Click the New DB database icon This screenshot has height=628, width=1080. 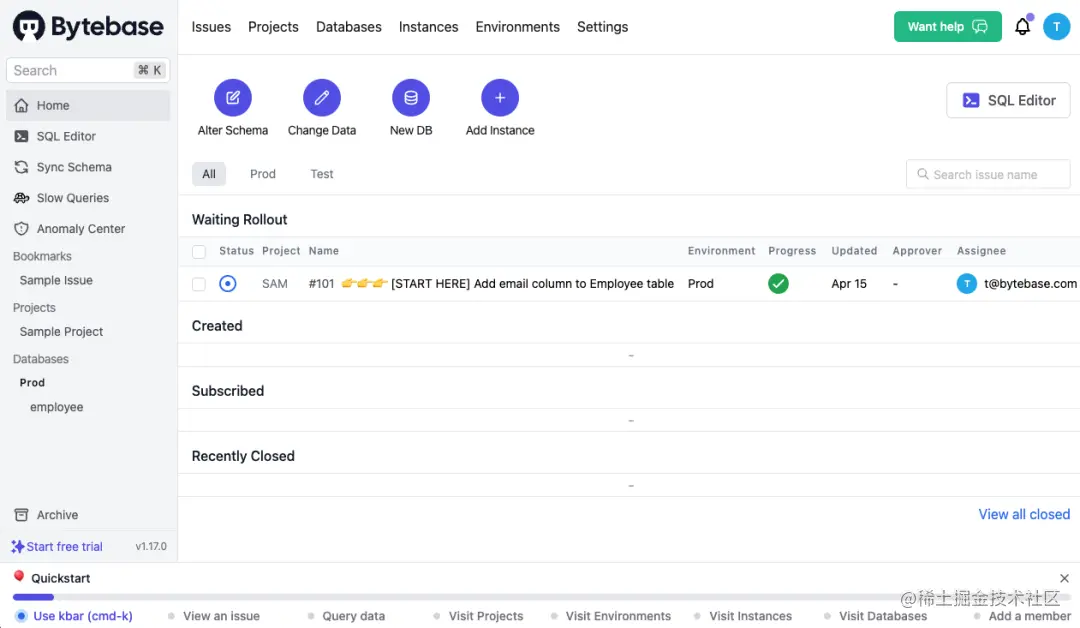pyautogui.click(x=411, y=98)
